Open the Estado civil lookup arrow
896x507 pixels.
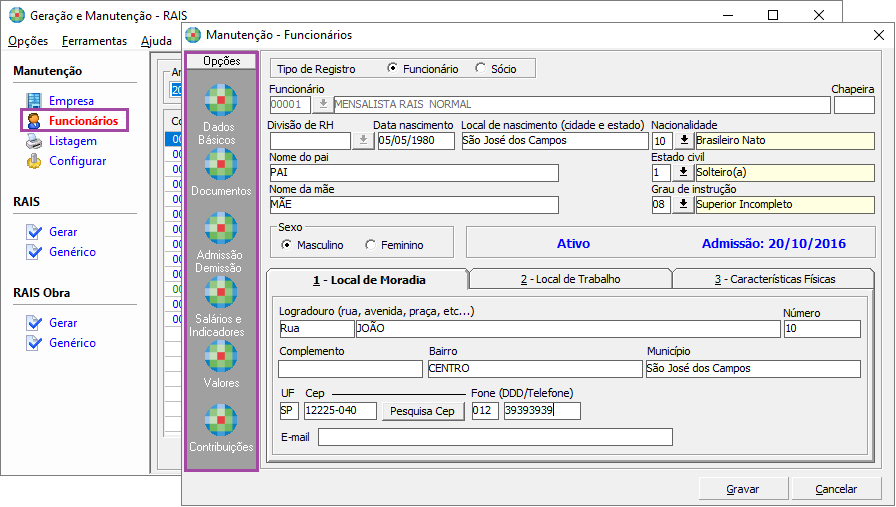pyautogui.click(x=683, y=173)
